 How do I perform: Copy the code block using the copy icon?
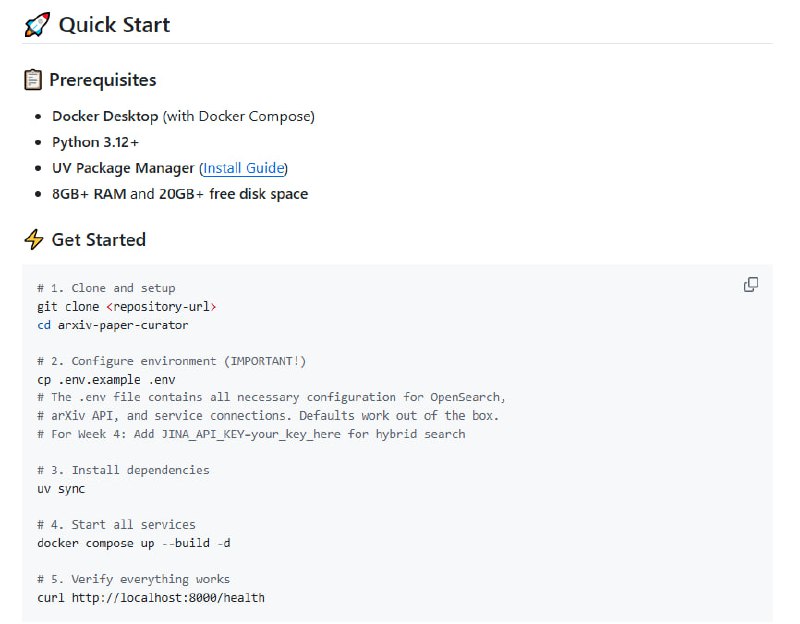click(750, 285)
